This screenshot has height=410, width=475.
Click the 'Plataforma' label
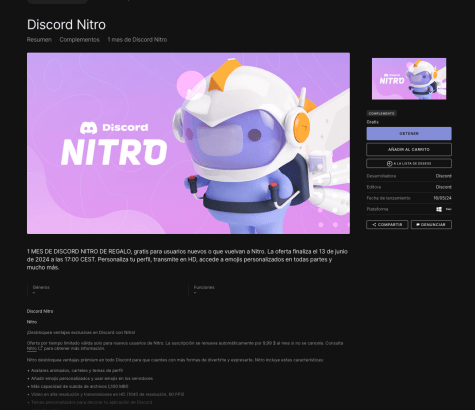click(x=377, y=209)
